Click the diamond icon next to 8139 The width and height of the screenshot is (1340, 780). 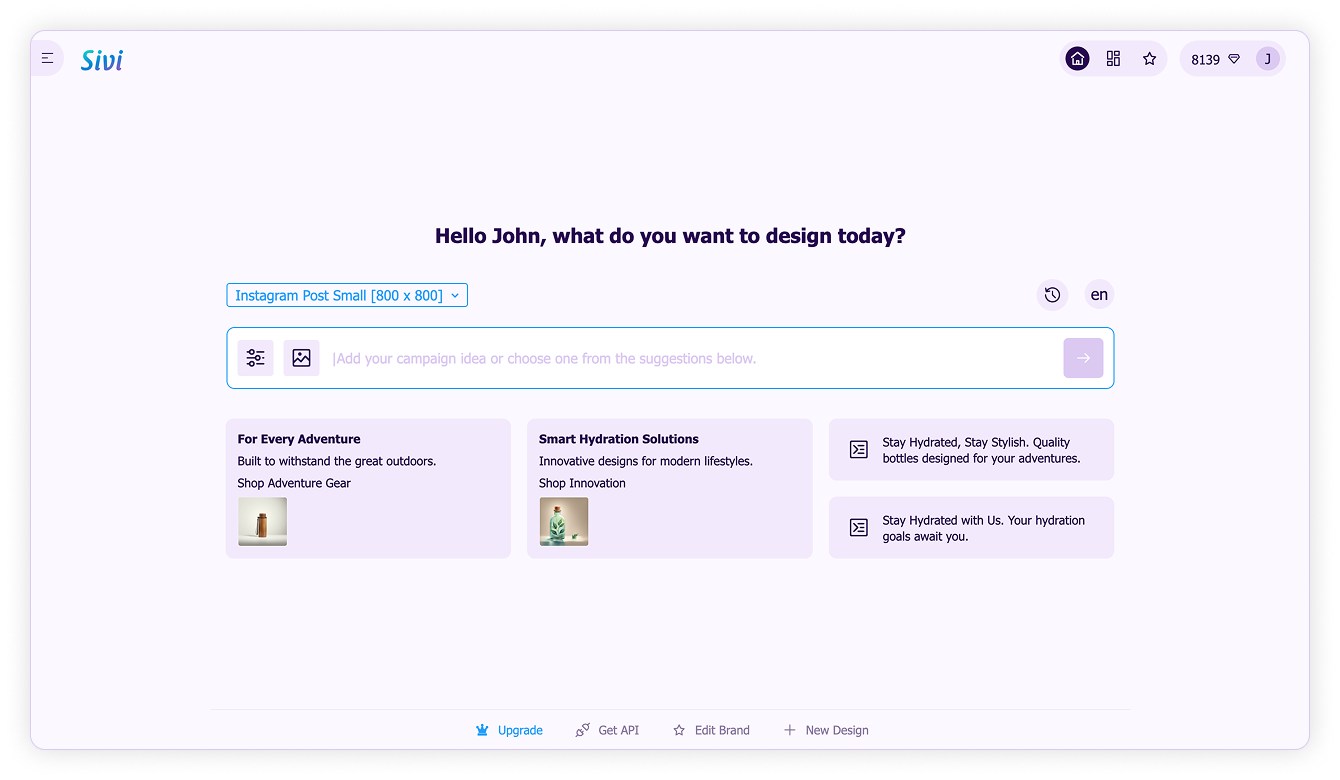click(1234, 60)
